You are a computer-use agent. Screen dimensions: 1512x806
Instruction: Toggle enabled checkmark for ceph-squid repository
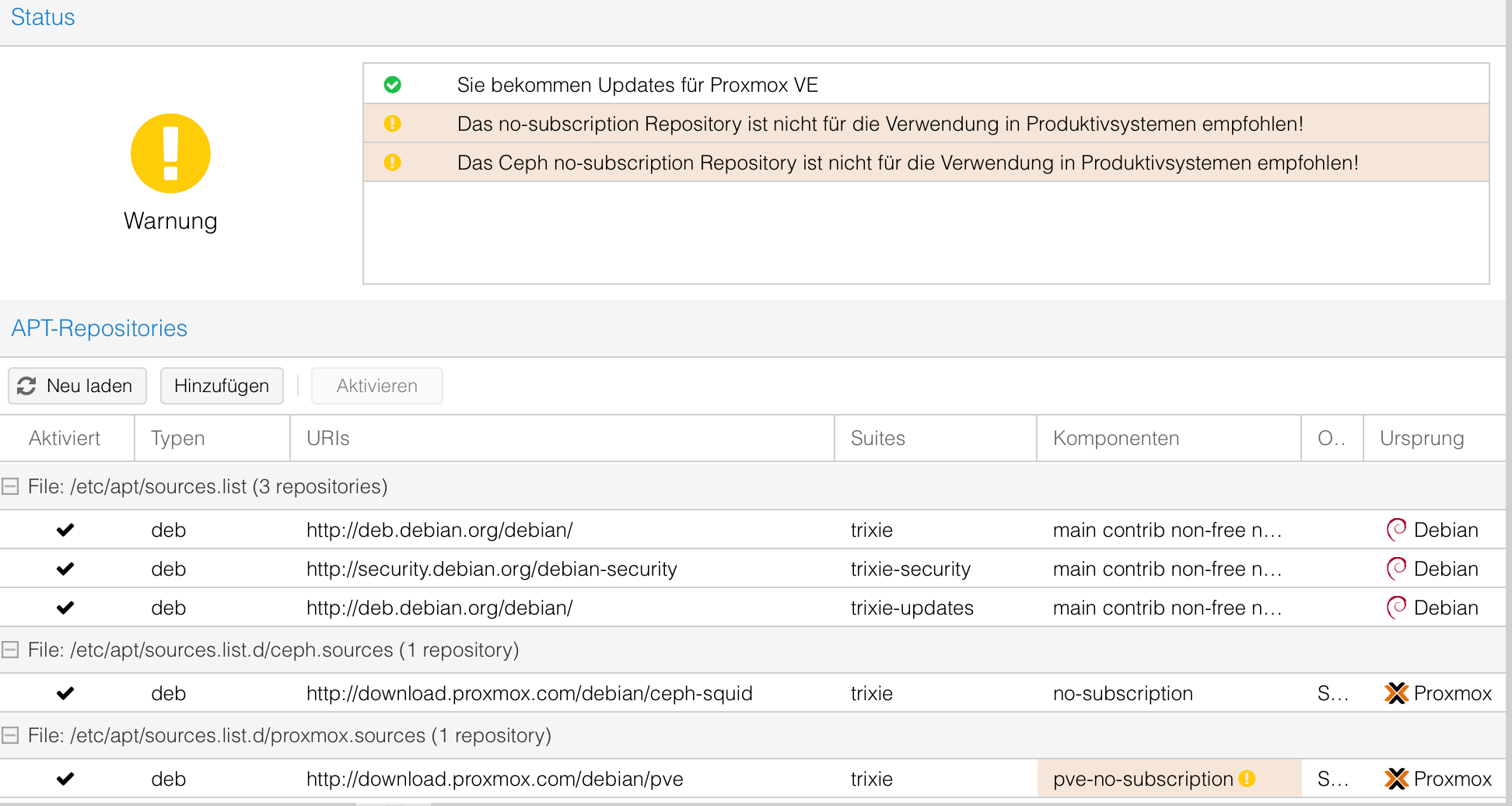(x=65, y=693)
